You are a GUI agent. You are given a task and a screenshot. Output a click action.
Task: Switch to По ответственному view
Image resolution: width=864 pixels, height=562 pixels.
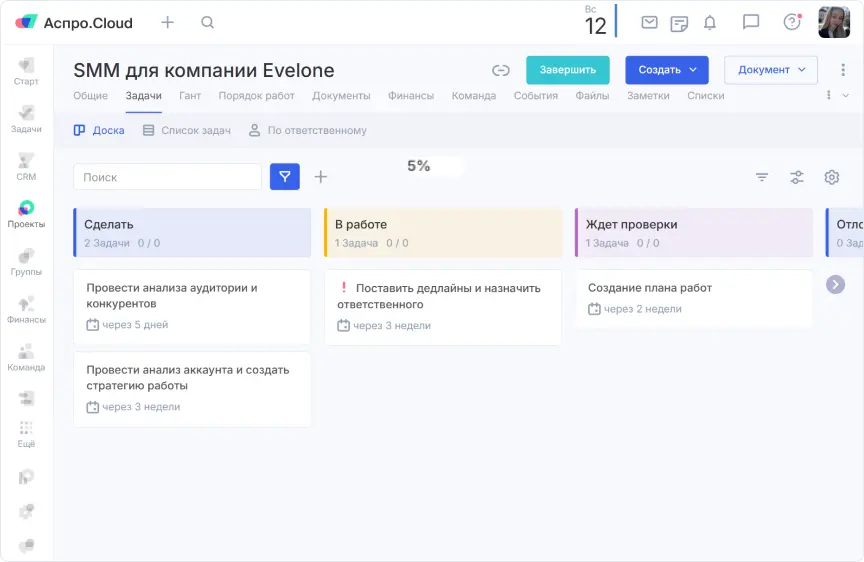308,130
